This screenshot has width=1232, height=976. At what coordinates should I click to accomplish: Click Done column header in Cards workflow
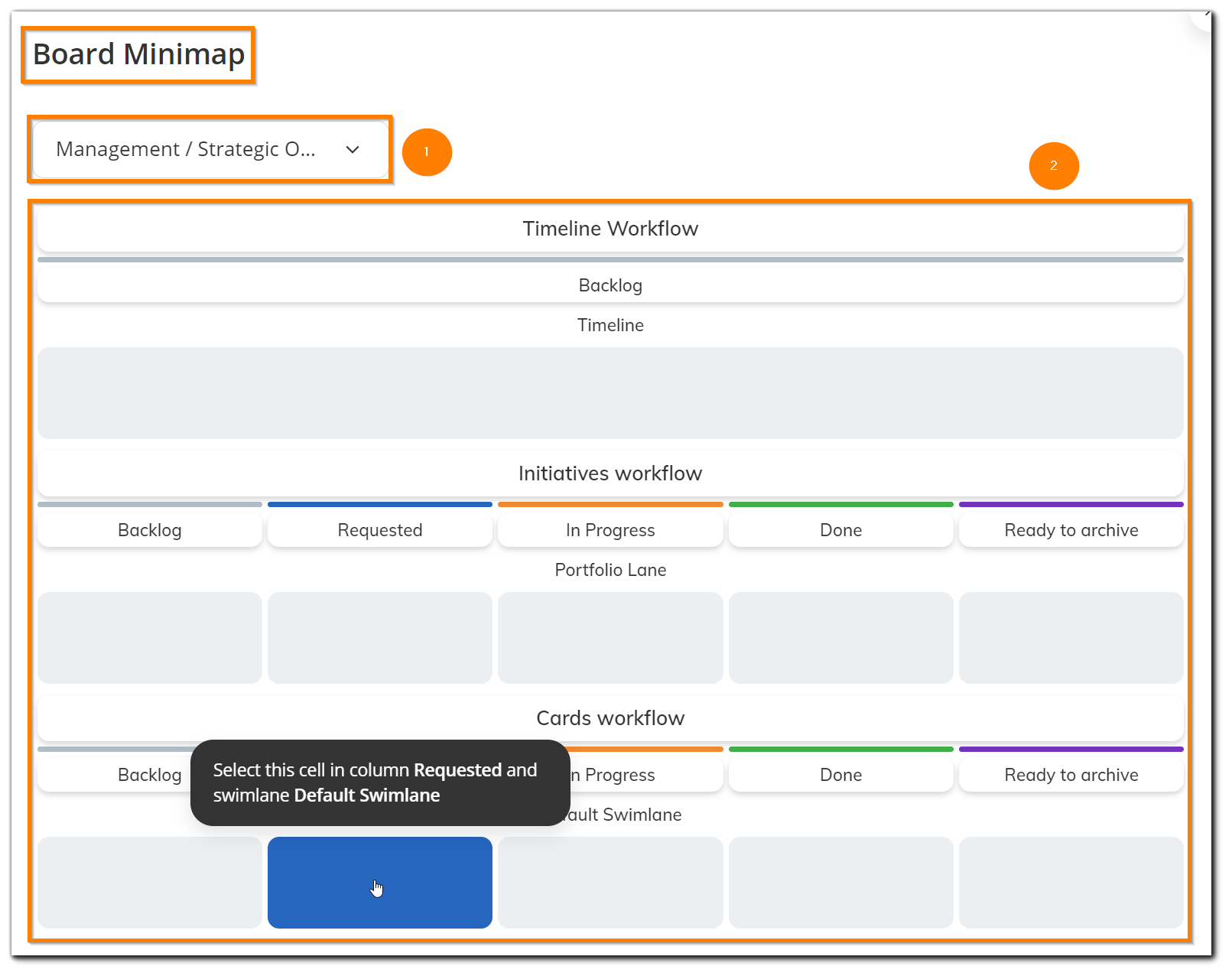(x=840, y=775)
